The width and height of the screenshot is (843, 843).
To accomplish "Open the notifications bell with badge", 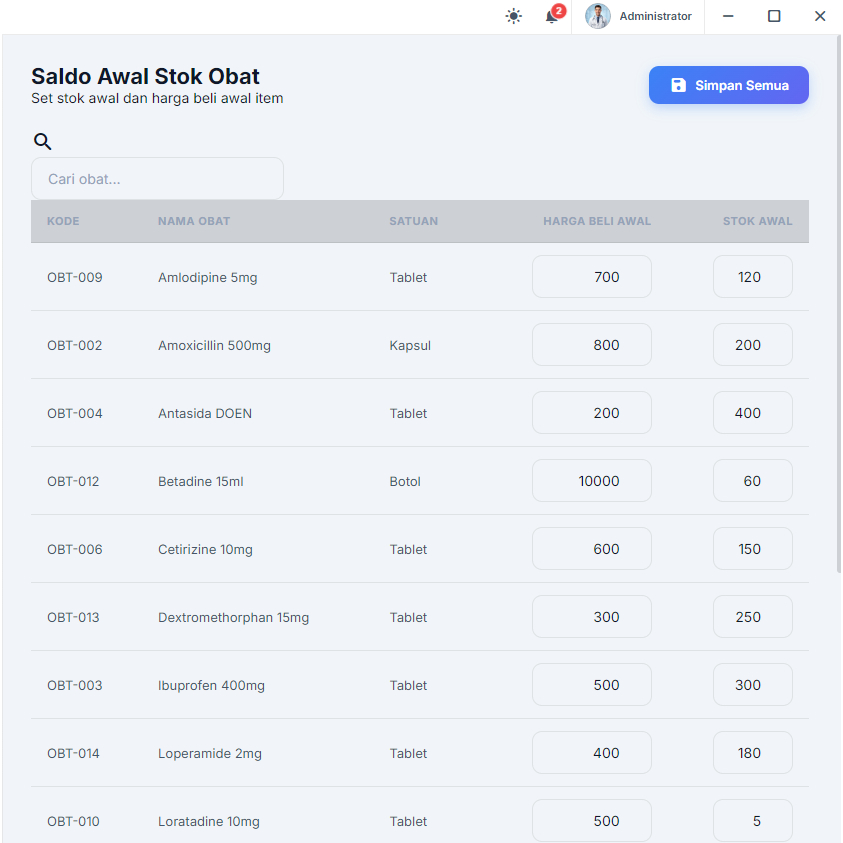I will point(554,15).
